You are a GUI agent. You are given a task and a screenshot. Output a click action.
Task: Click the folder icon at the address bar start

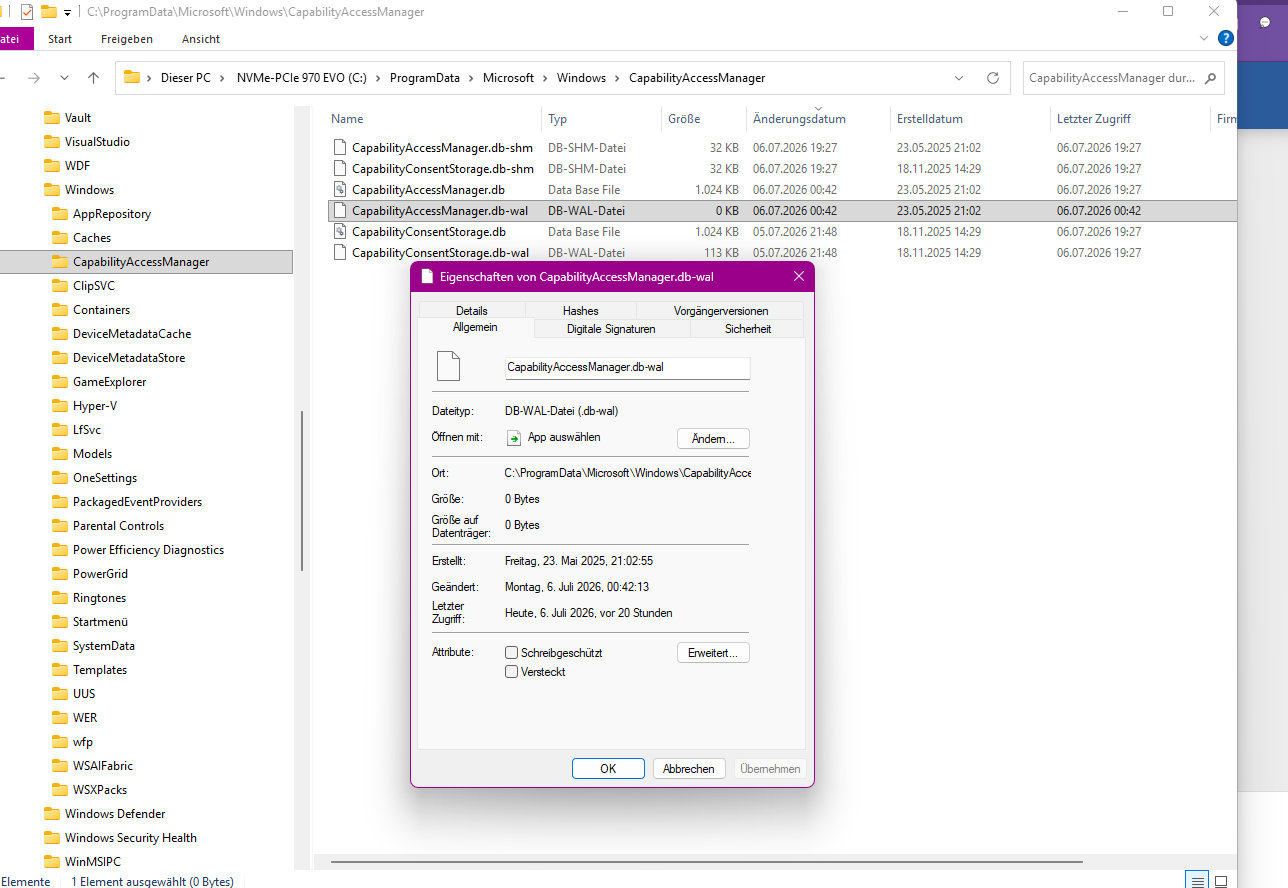pos(131,78)
